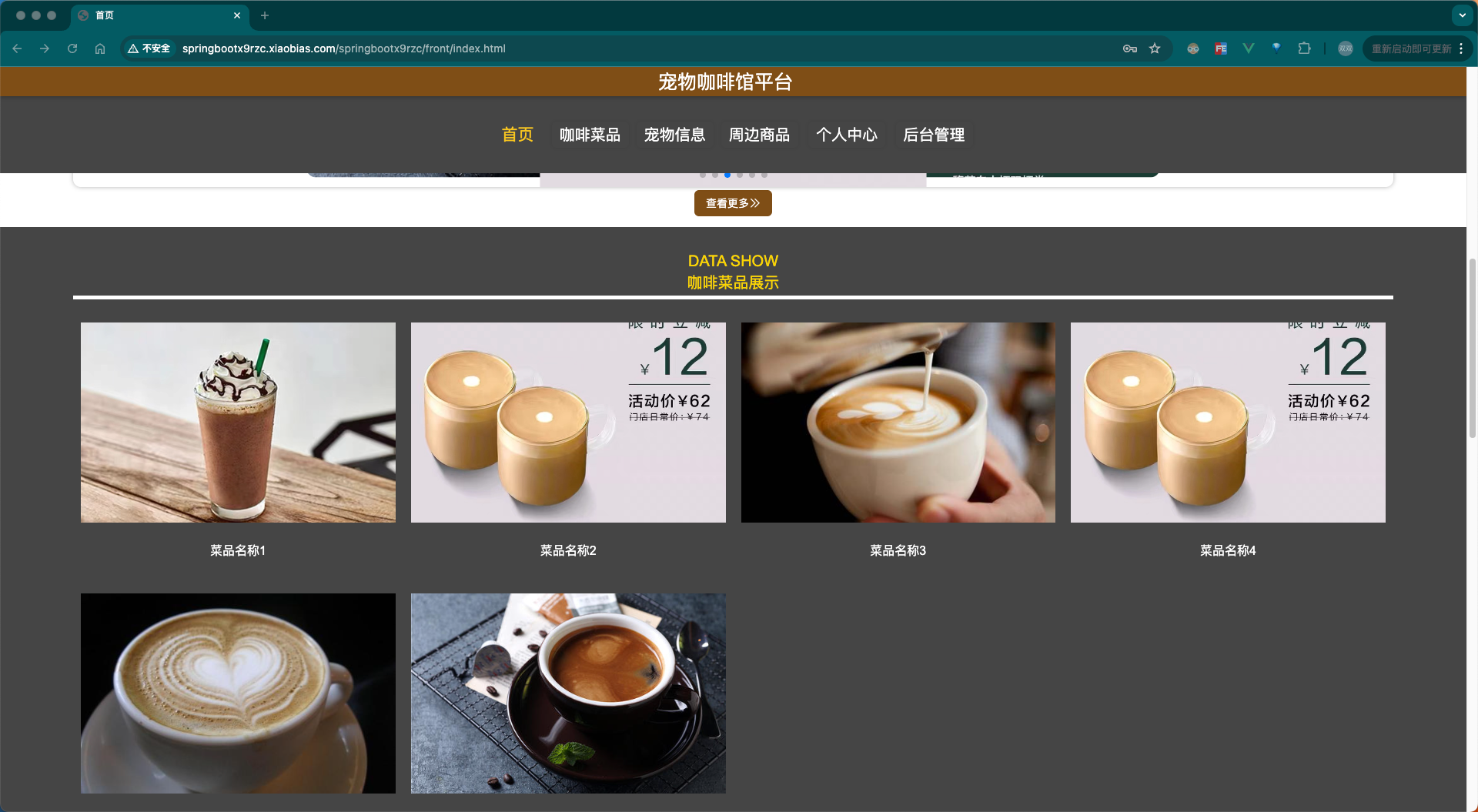1478x812 pixels.
Task: Open 后台管理 admin page
Action: (x=934, y=135)
